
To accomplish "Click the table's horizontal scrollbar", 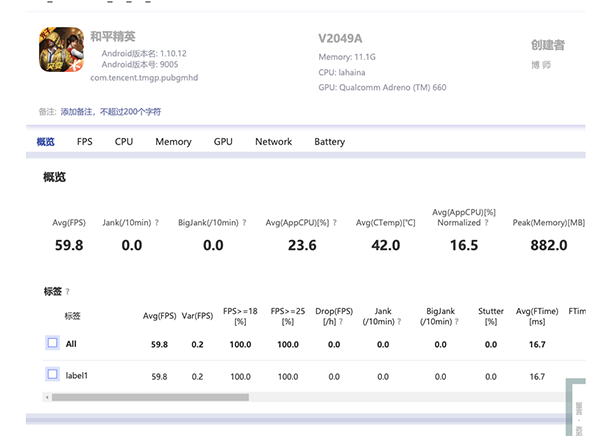I will (x=150, y=397).
